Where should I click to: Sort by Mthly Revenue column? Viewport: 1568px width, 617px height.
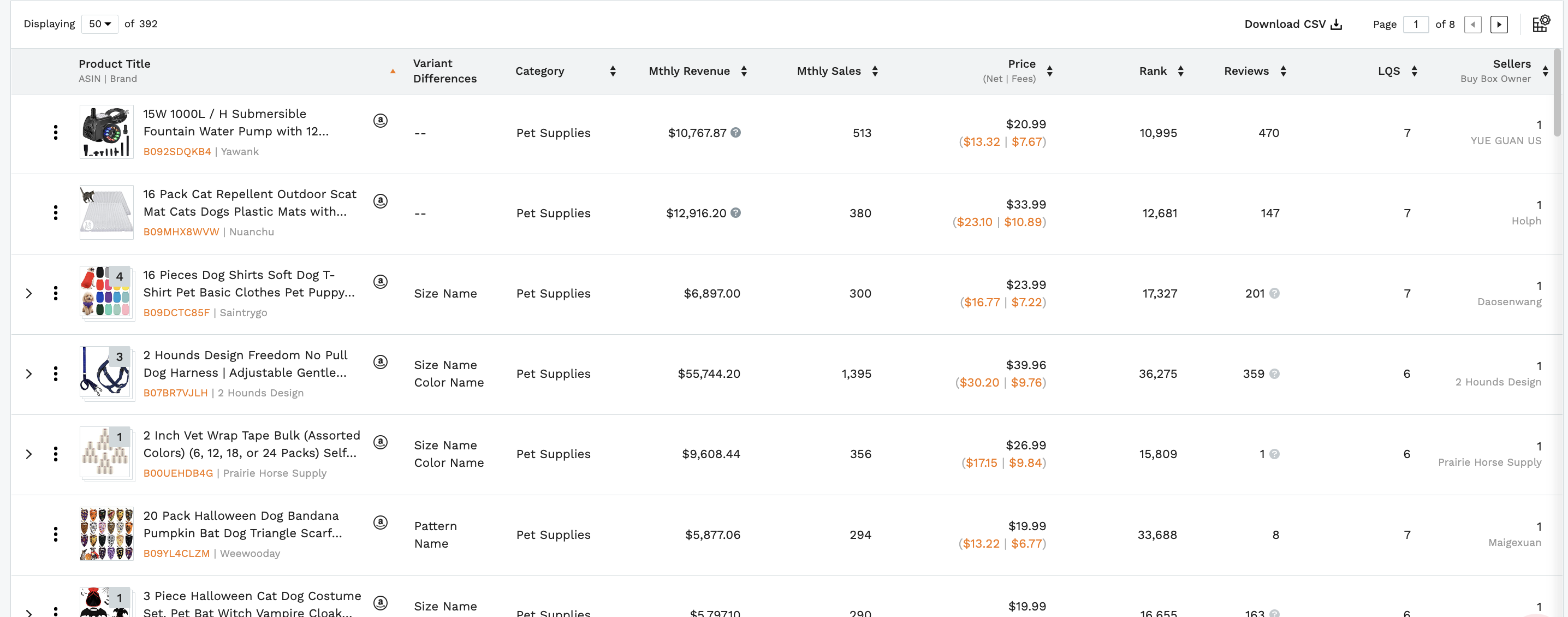click(744, 71)
